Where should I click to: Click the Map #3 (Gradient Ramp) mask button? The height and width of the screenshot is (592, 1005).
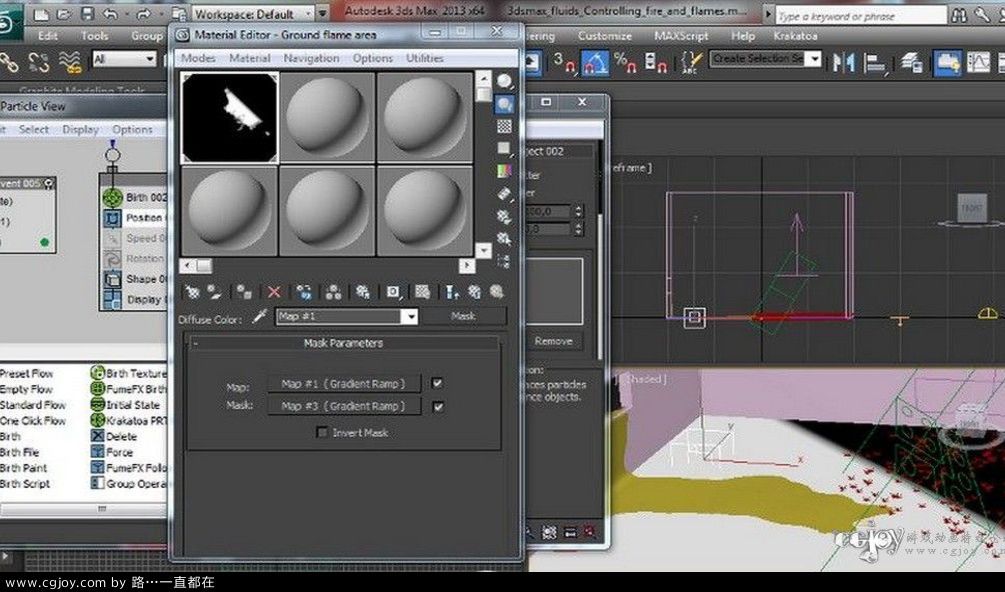344,406
